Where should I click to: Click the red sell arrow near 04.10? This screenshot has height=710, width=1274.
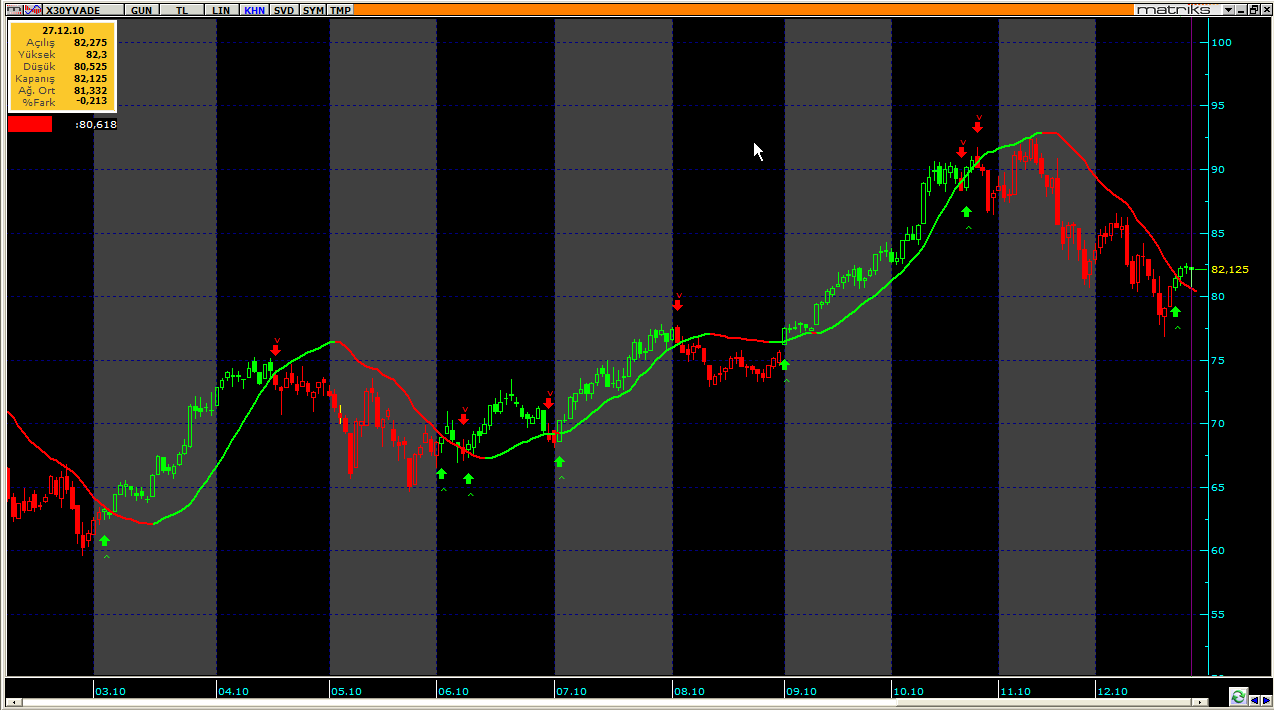pyautogui.click(x=275, y=350)
